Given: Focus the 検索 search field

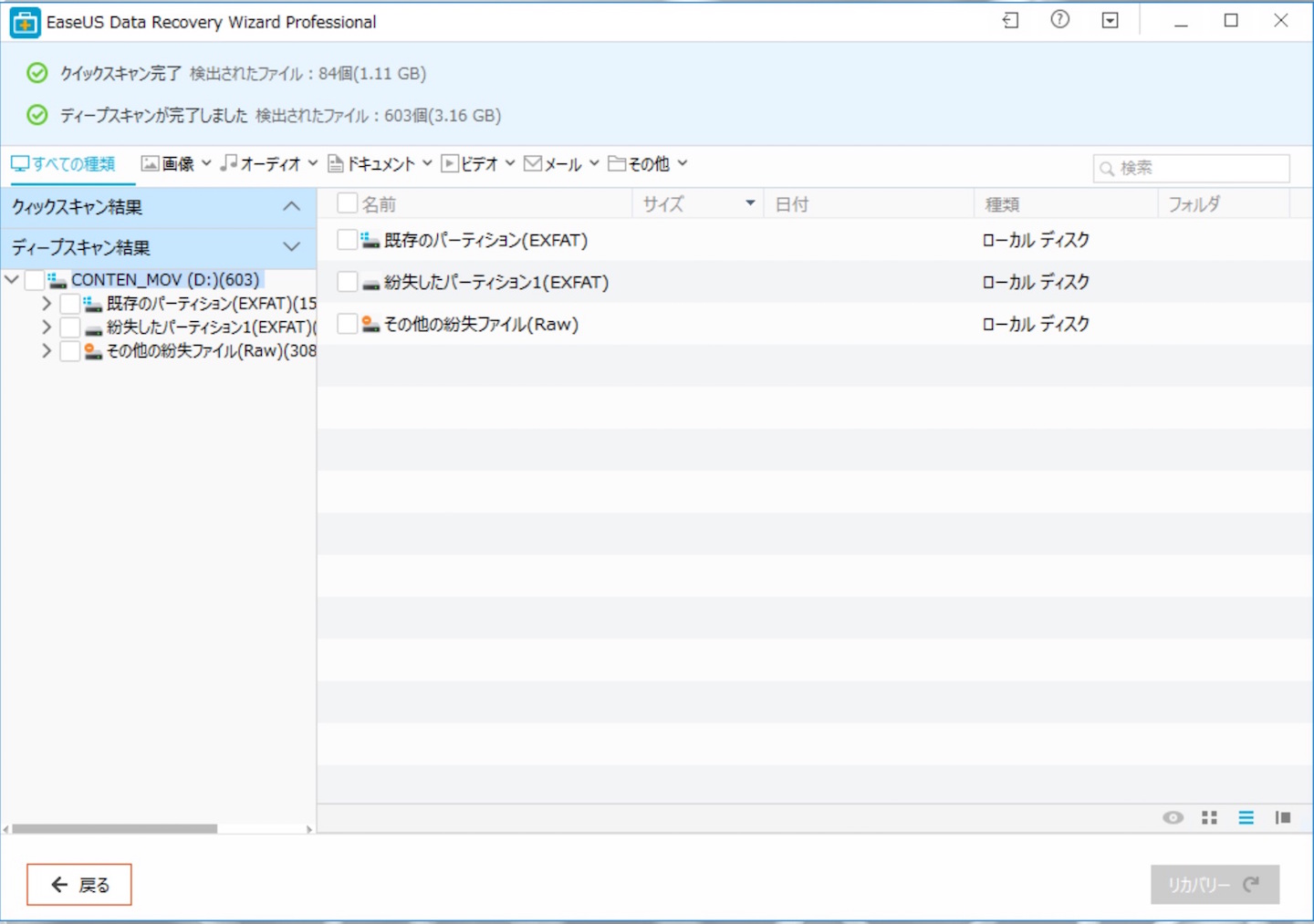Looking at the screenshot, I should (x=1192, y=169).
